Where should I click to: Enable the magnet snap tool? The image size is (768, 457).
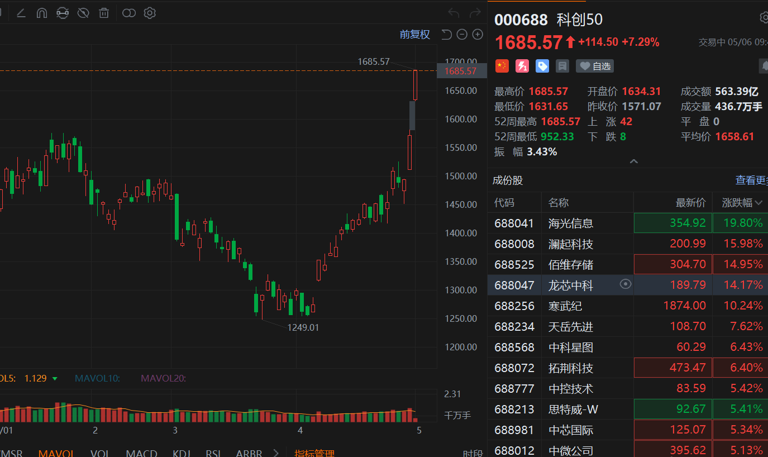point(42,13)
